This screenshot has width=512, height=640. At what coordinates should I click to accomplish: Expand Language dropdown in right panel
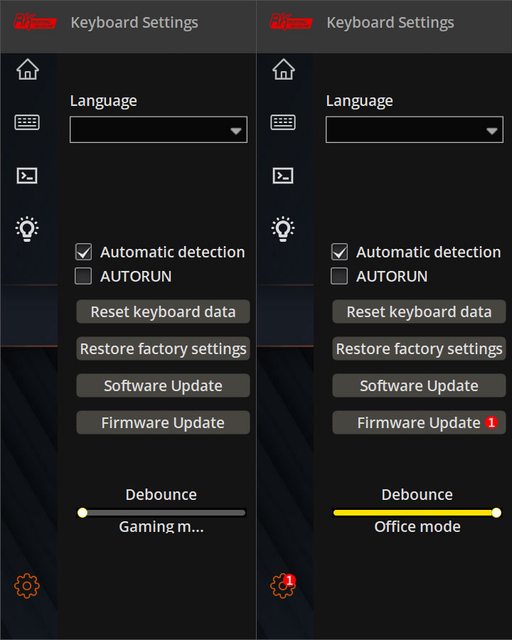click(414, 130)
